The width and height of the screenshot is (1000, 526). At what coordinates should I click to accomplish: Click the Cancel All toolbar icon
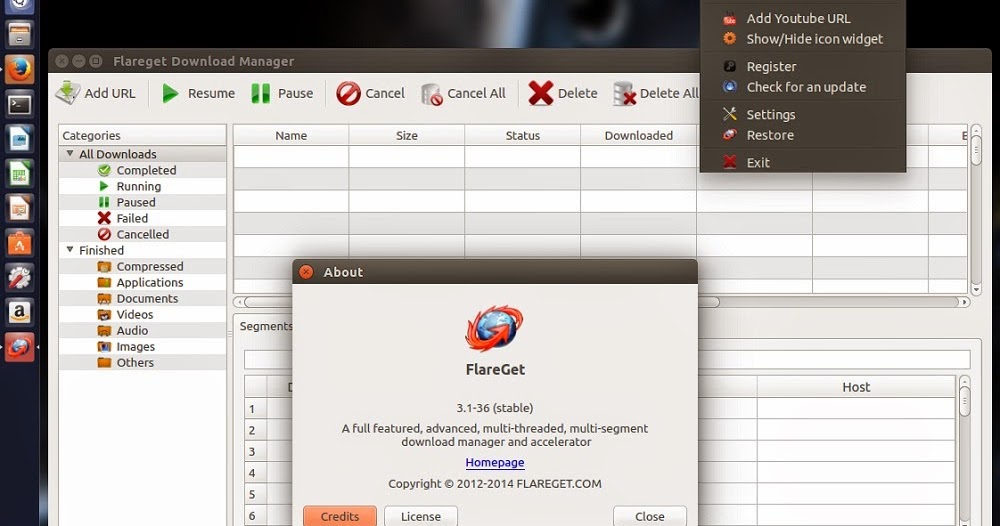[431, 94]
